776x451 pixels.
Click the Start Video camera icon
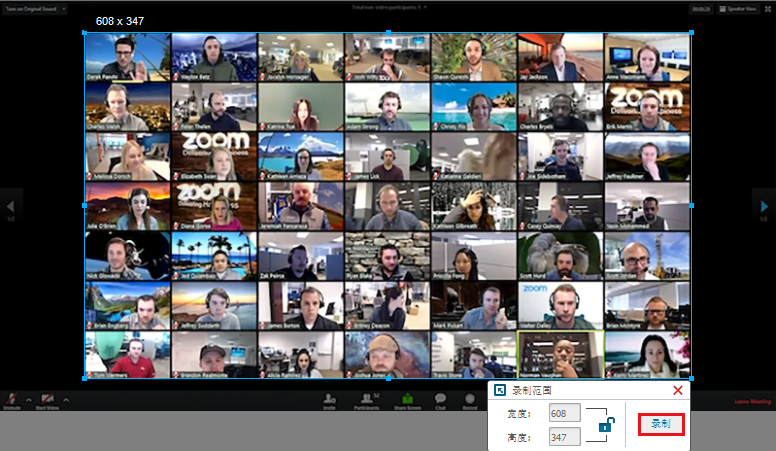48,399
